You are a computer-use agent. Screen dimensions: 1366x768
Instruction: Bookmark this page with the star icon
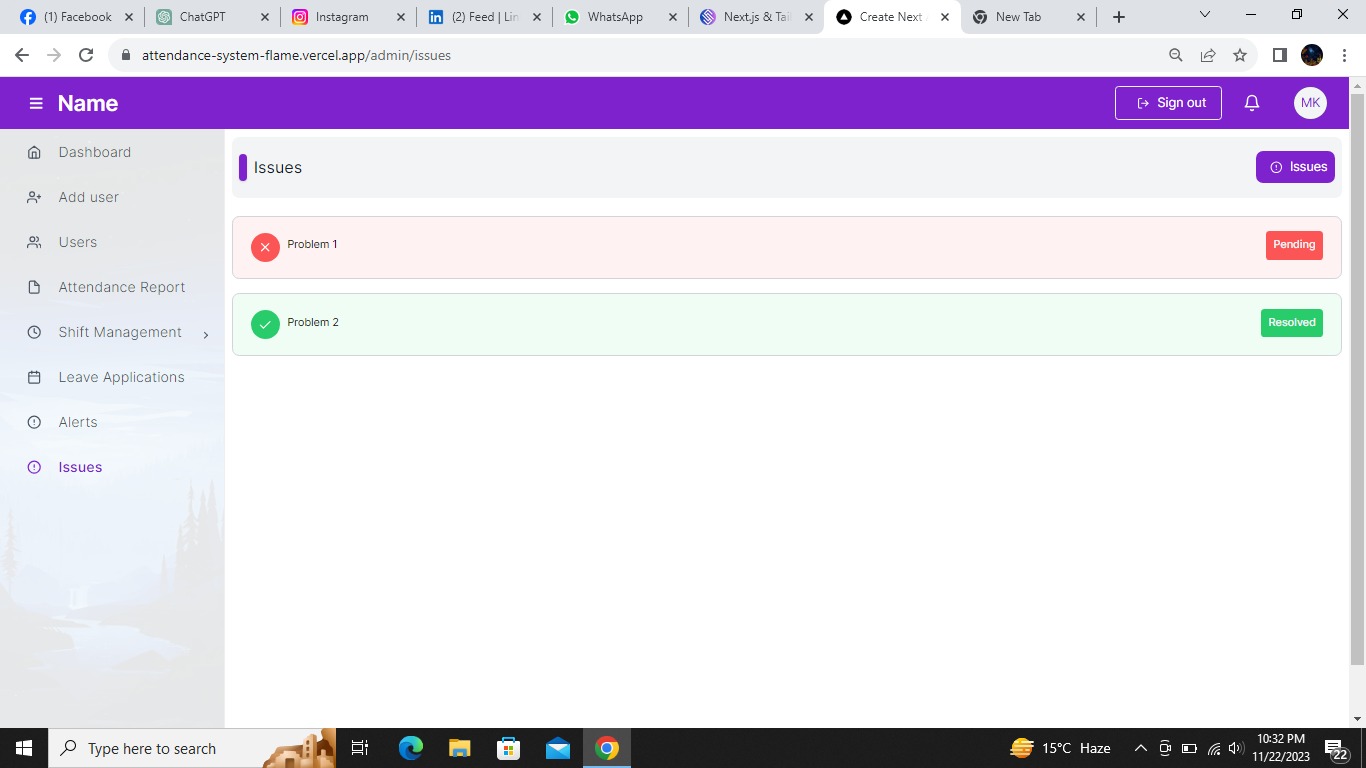(1240, 55)
